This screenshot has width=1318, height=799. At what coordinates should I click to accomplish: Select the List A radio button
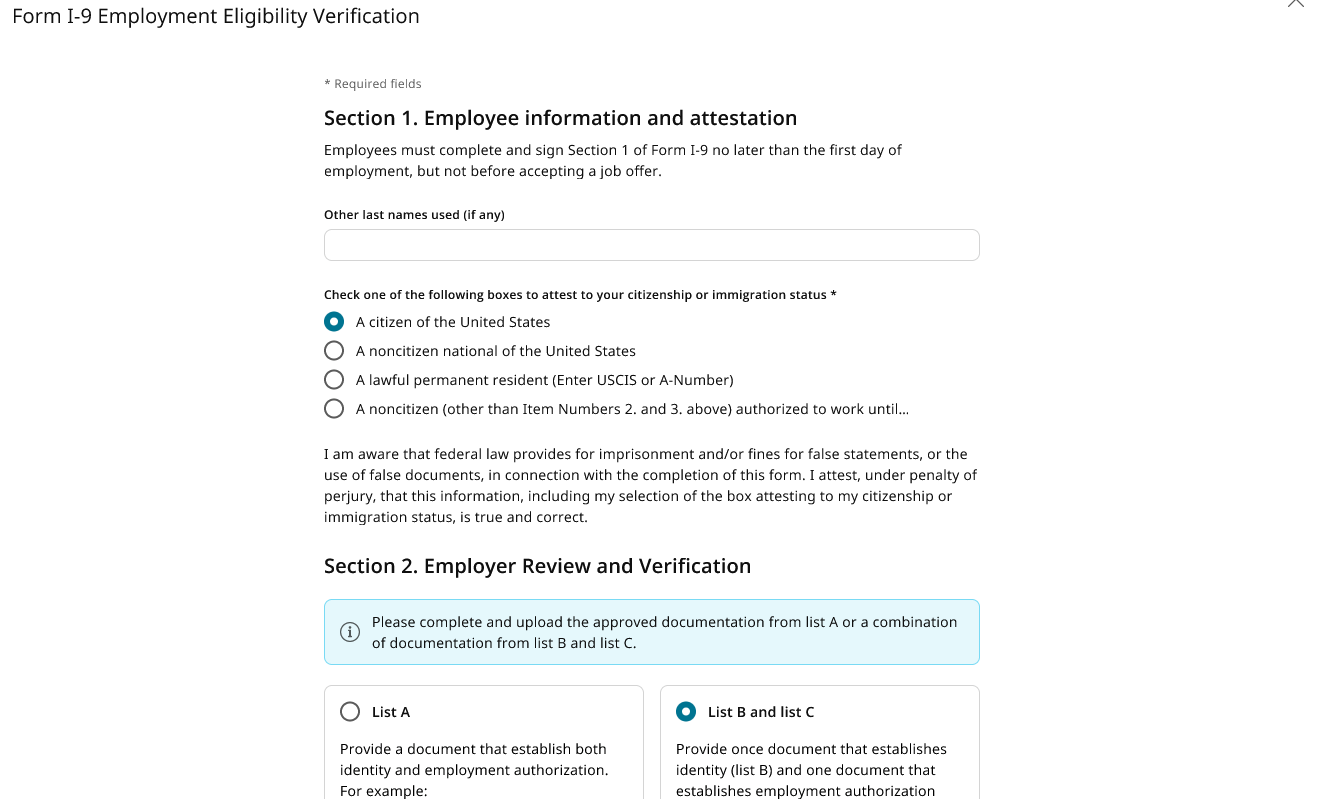coord(350,712)
